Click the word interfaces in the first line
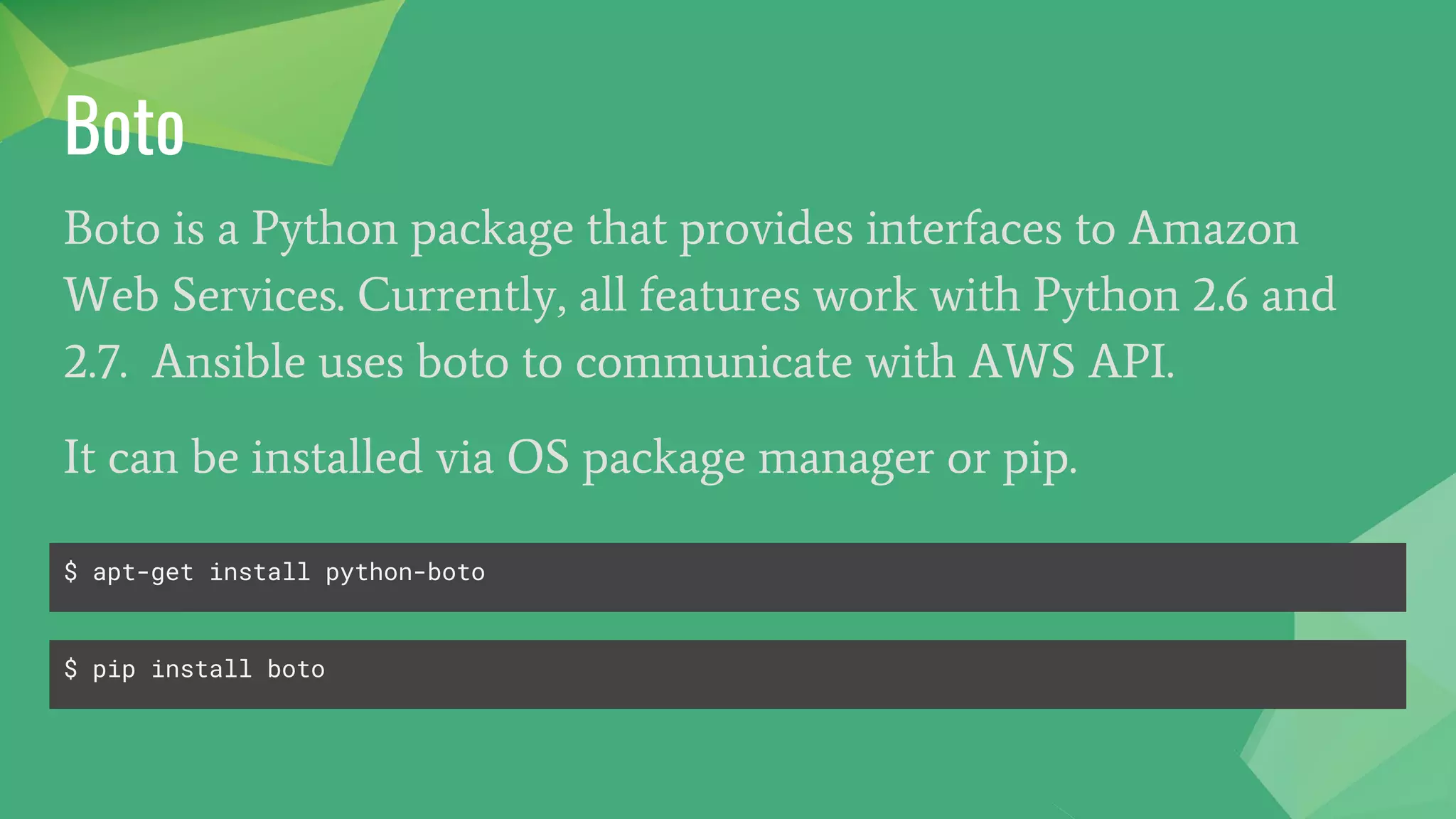The height and width of the screenshot is (819, 1456). coord(963,230)
